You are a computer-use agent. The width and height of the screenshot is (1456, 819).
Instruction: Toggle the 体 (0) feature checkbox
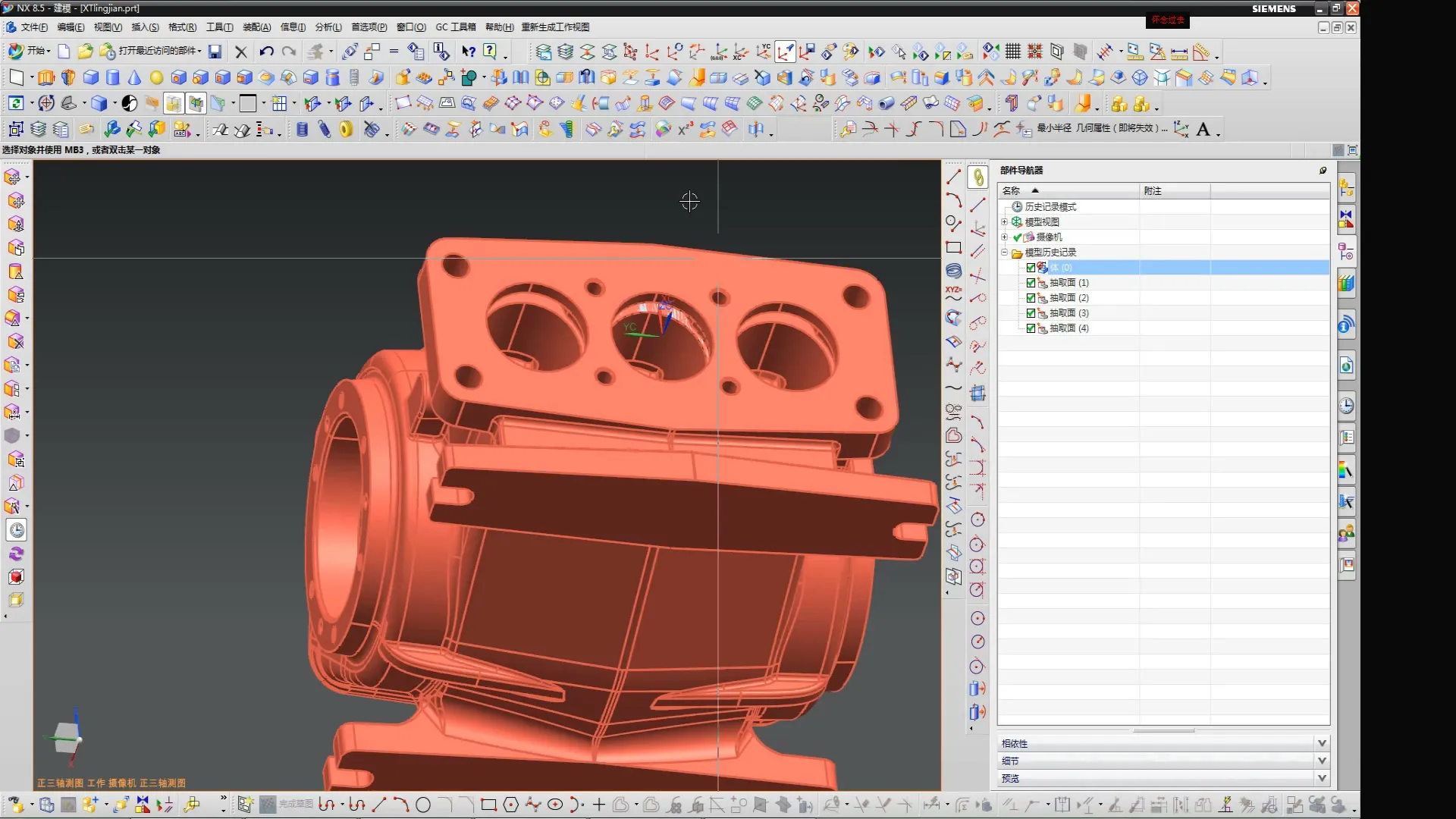coord(1031,268)
